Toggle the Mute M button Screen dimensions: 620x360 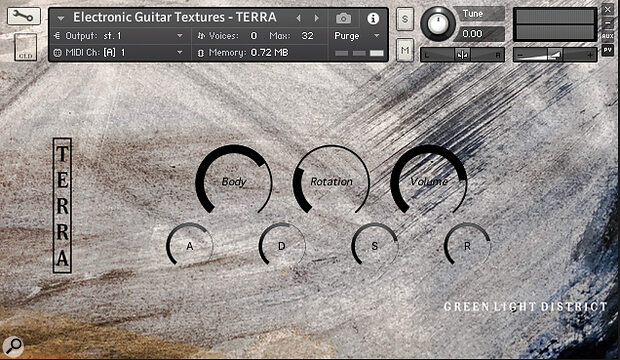coord(405,50)
